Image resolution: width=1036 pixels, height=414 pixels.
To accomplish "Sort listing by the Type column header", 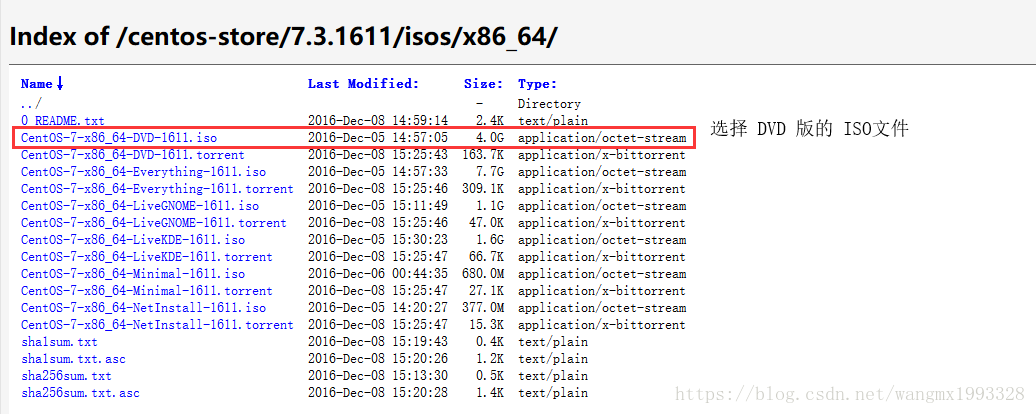I will coord(538,84).
